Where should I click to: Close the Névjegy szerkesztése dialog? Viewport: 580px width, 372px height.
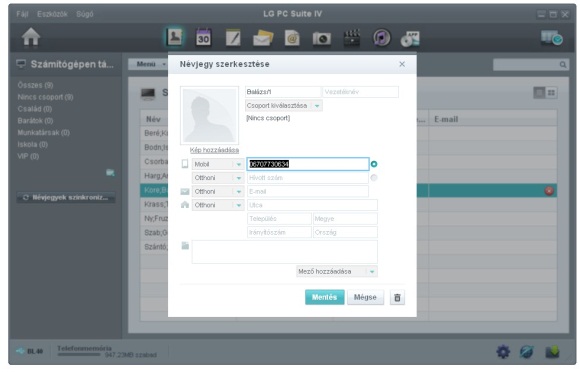(x=402, y=64)
